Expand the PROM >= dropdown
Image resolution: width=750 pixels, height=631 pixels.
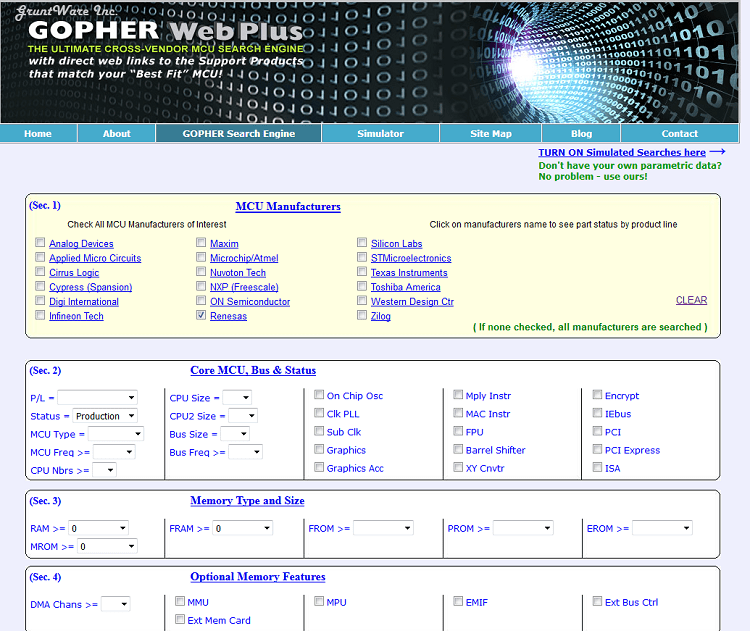523,528
